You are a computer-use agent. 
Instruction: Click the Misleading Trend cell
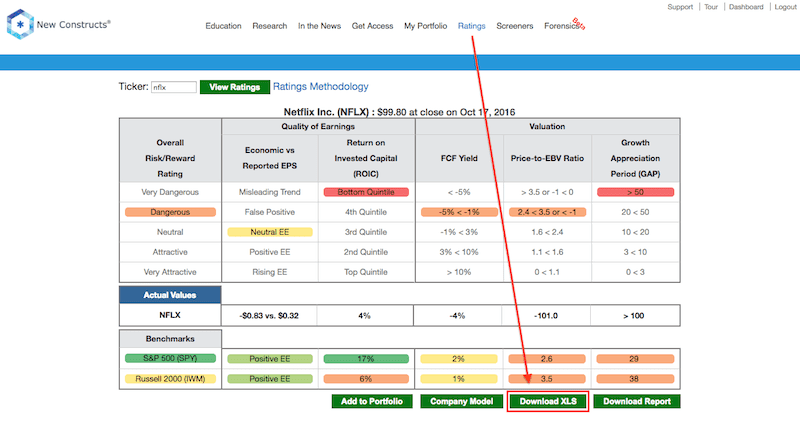269,192
